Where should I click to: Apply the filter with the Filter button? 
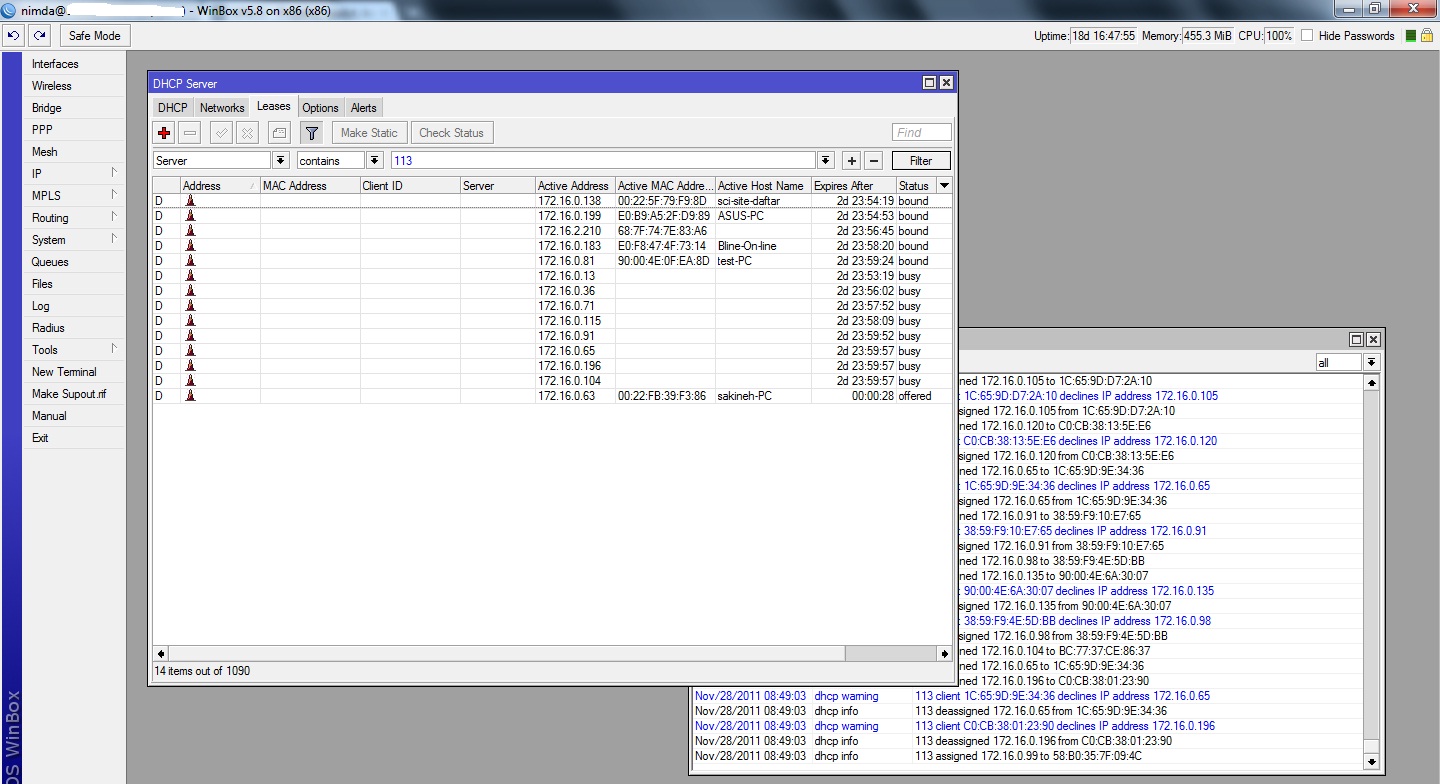(x=920, y=161)
